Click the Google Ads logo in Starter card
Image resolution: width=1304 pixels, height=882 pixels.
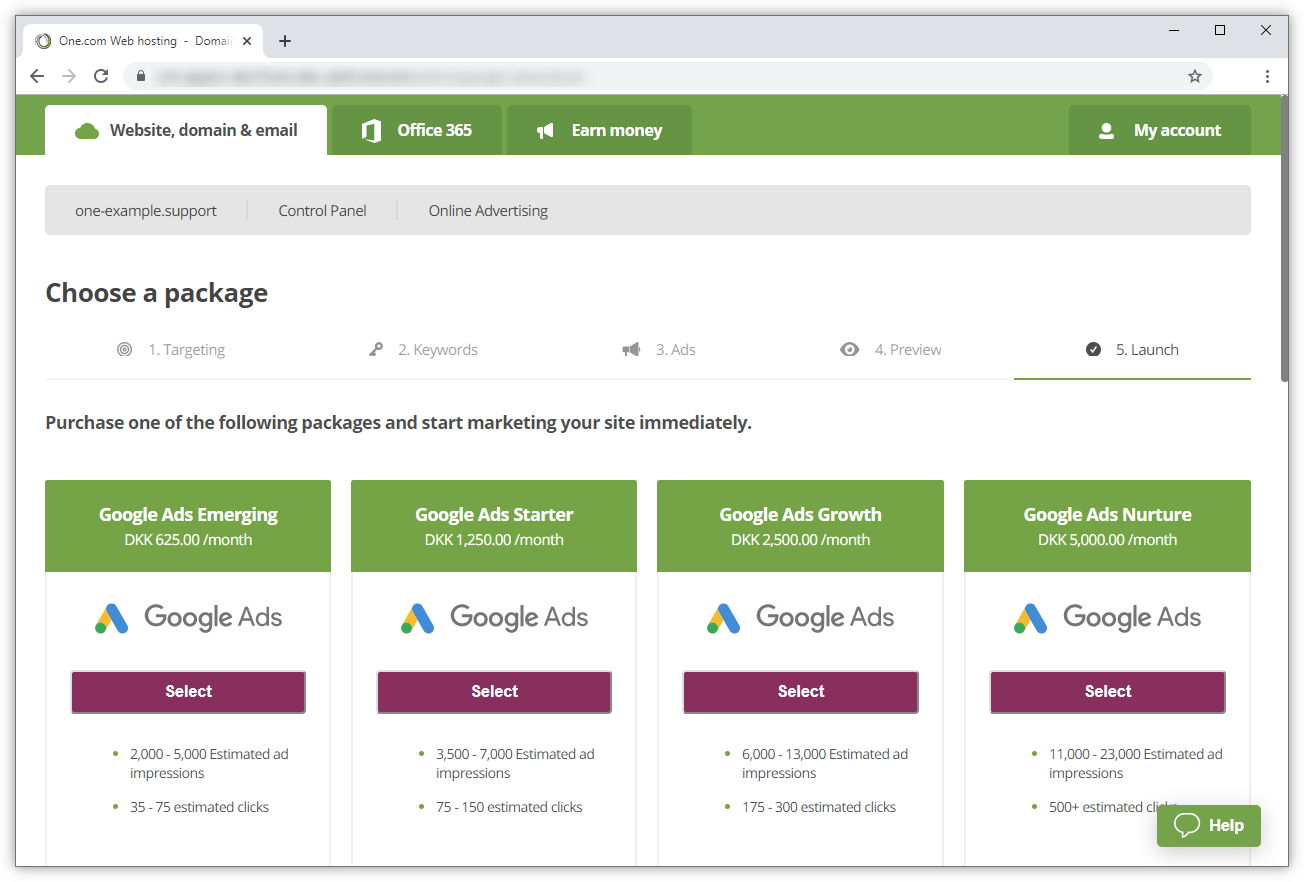tap(495, 617)
